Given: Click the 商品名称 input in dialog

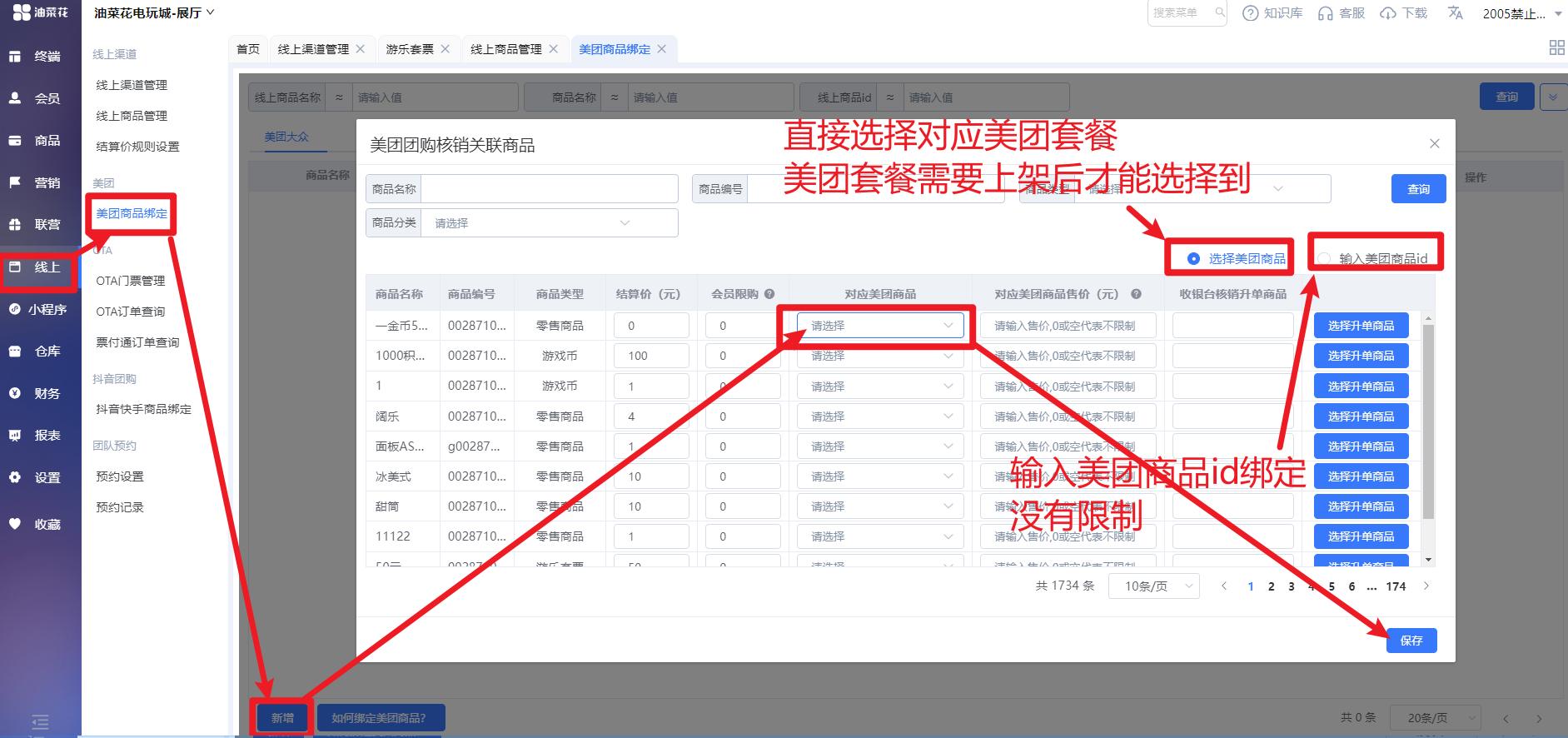Looking at the screenshot, I should (x=550, y=189).
